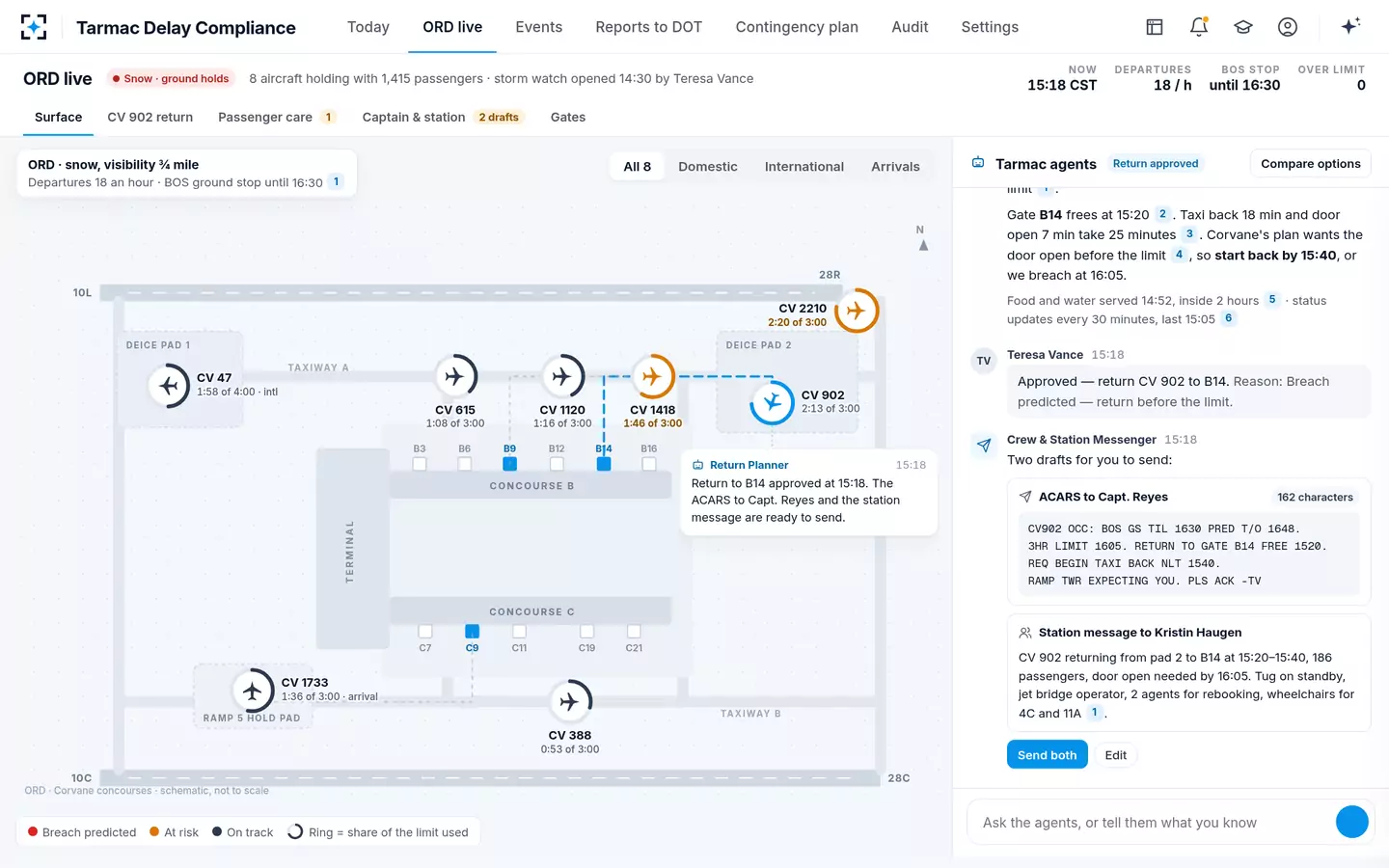Click gate C9 square on Concourse C

[472, 631]
